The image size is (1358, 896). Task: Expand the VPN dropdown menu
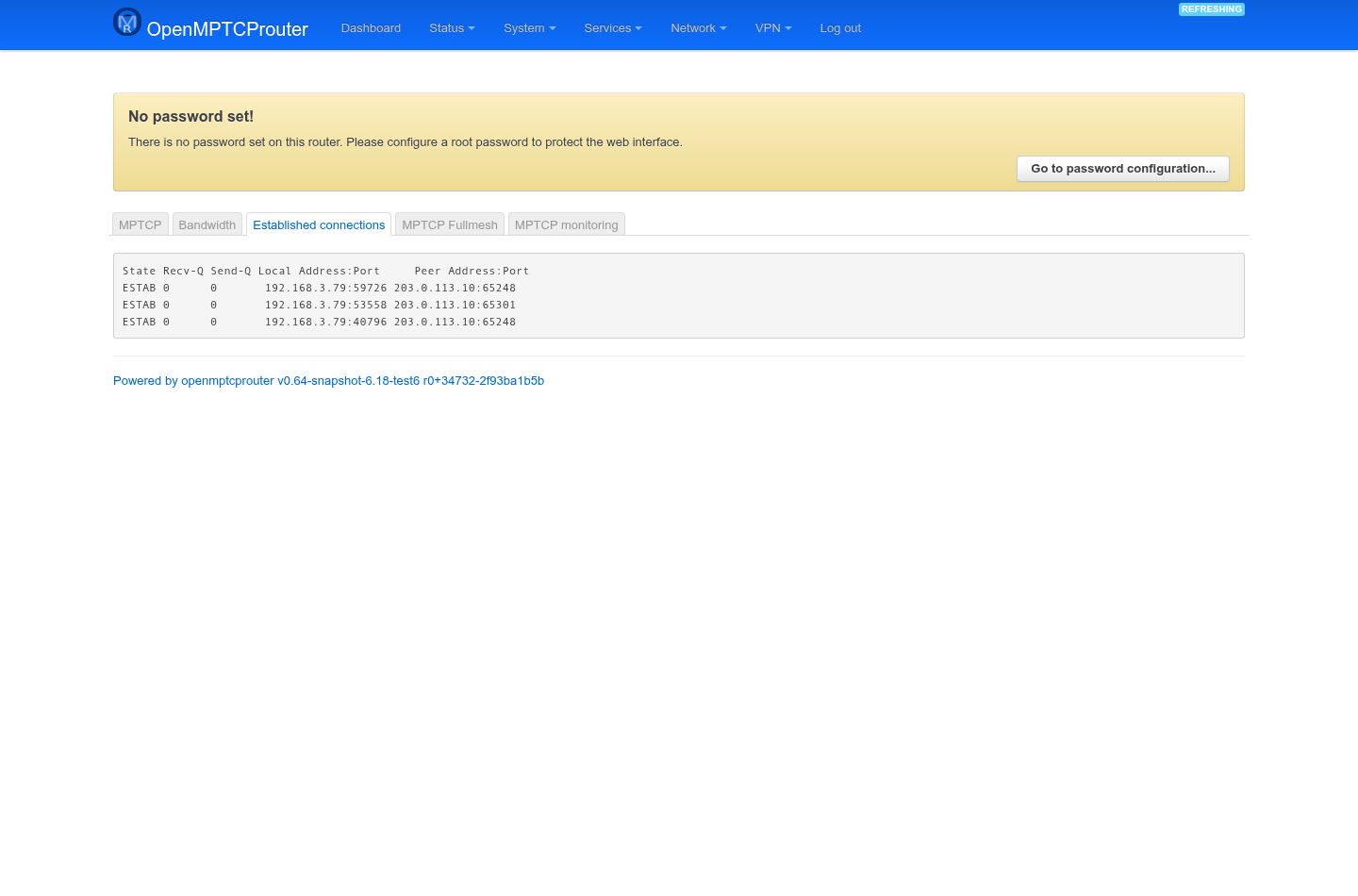(773, 28)
